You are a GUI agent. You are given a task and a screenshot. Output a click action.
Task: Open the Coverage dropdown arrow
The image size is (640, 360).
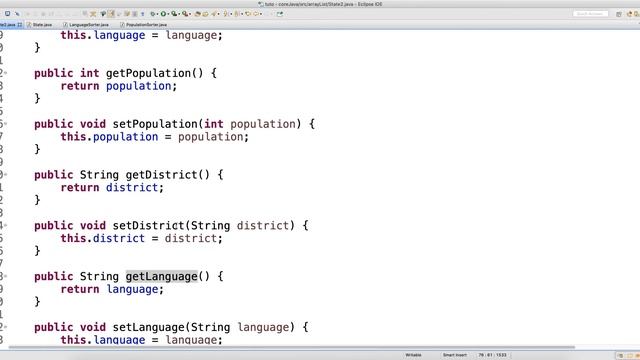[x=179, y=14]
